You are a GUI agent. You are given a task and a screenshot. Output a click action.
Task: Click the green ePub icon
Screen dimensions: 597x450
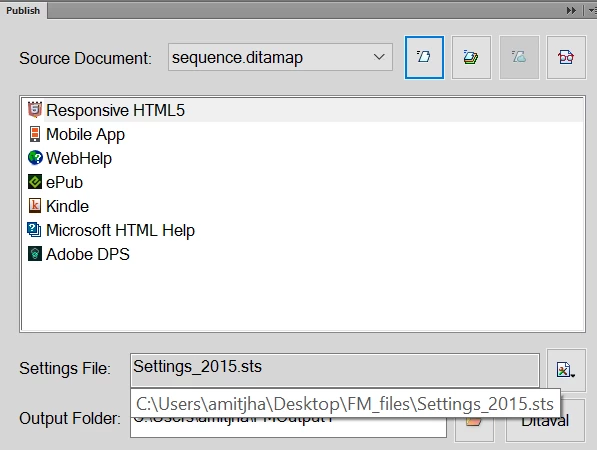pyautogui.click(x=35, y=182)
